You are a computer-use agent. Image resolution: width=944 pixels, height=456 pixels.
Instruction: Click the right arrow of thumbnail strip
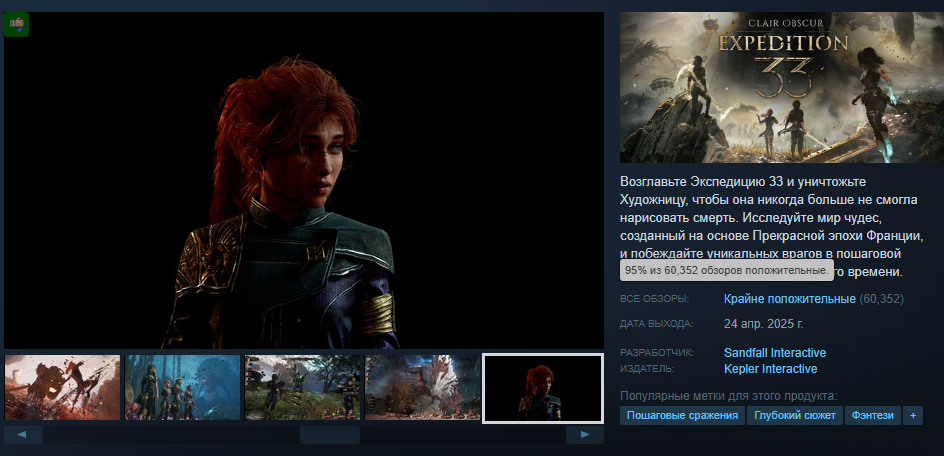(585, 435)
